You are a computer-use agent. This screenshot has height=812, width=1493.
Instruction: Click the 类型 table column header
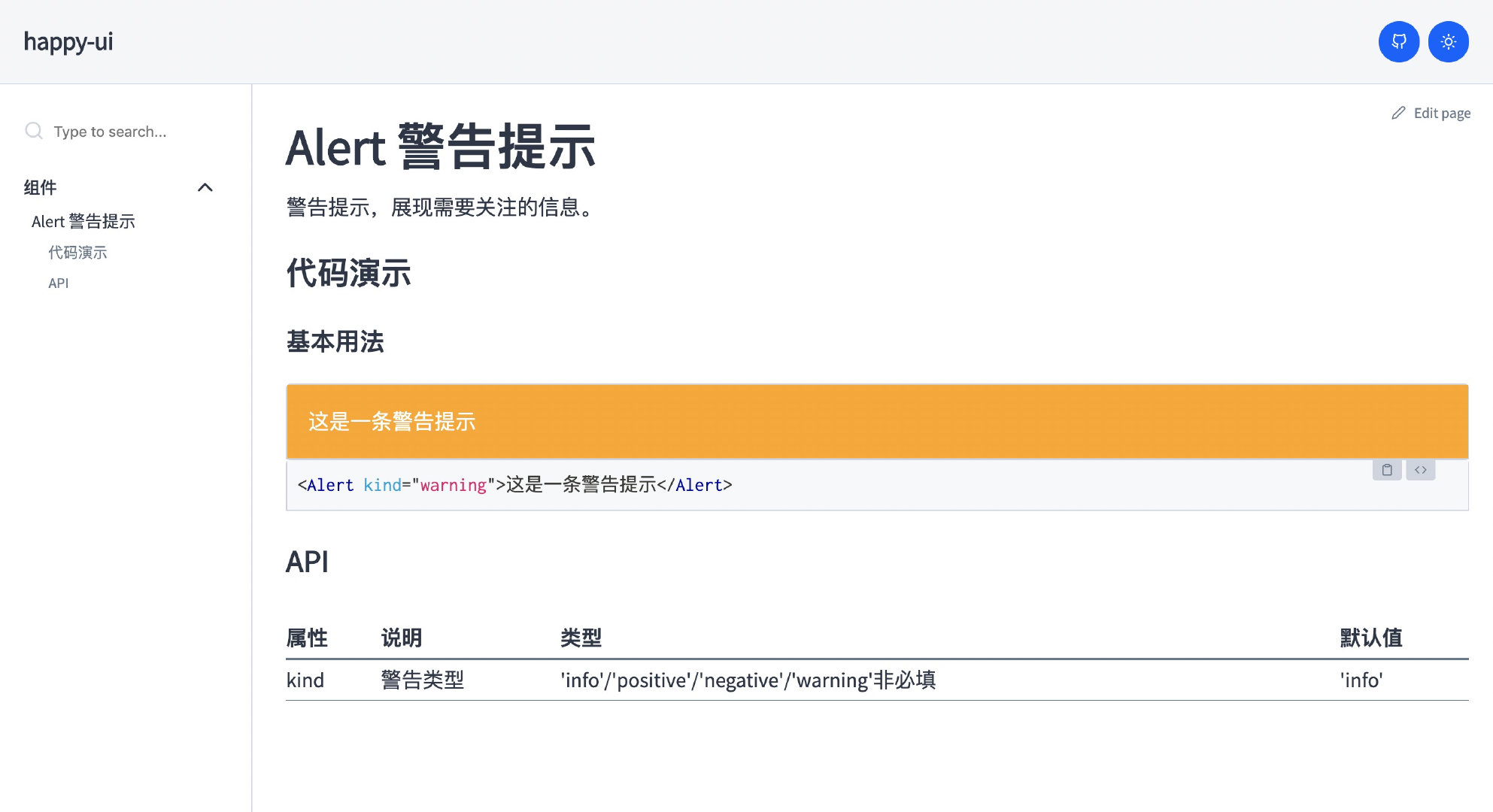point(581,638)
